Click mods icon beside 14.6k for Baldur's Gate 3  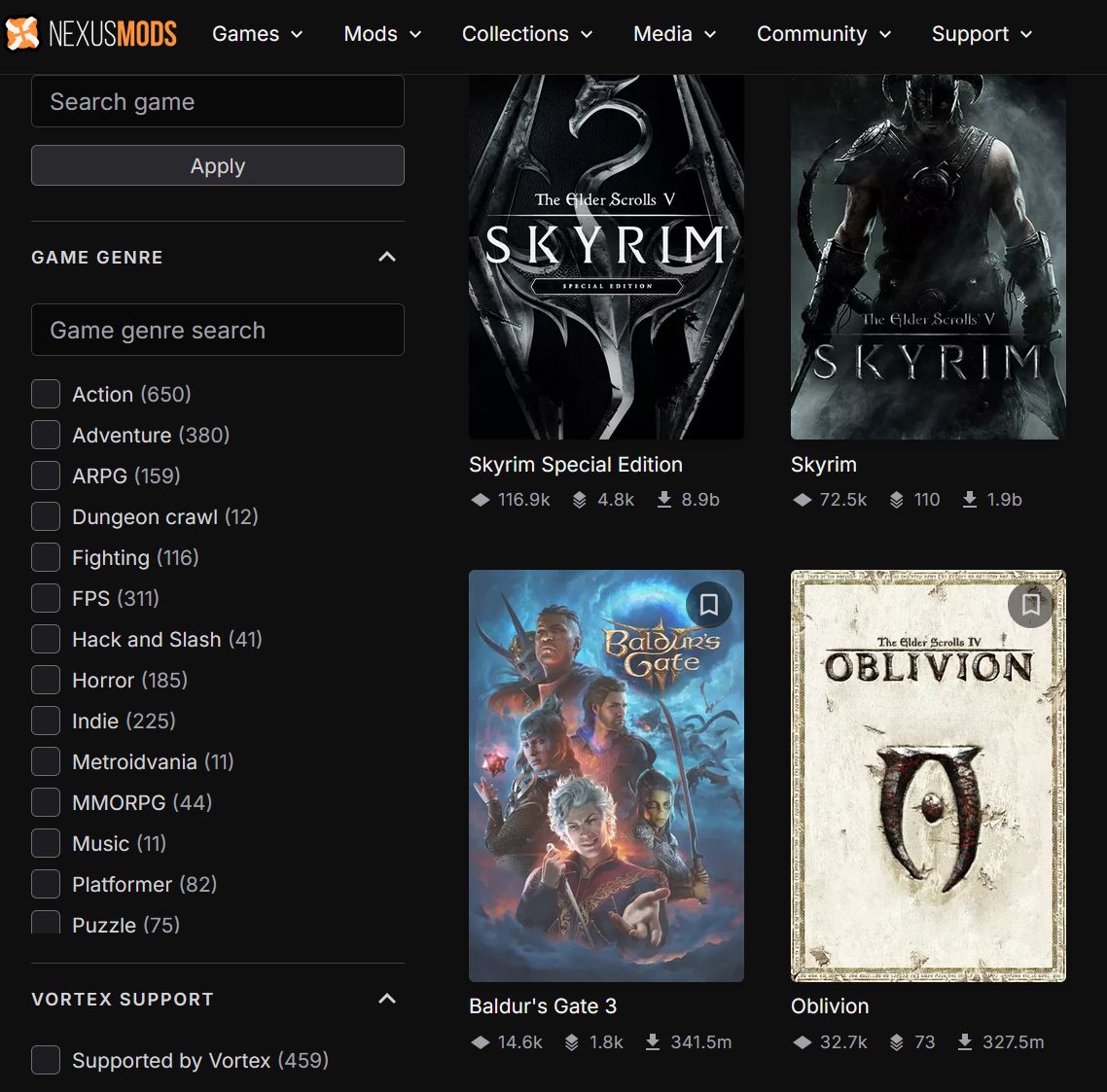481,1041
